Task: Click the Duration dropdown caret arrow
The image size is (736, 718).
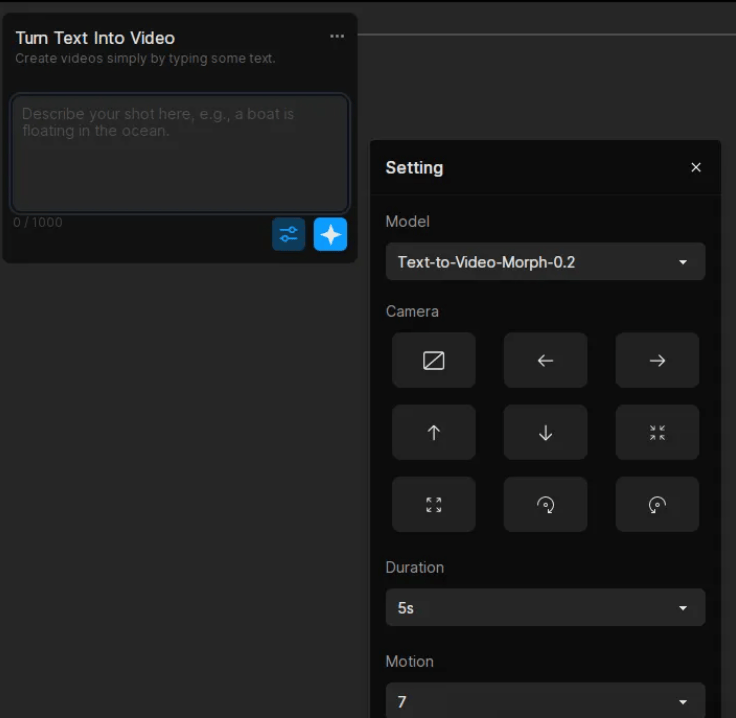Action: click(x=683, y=608)
